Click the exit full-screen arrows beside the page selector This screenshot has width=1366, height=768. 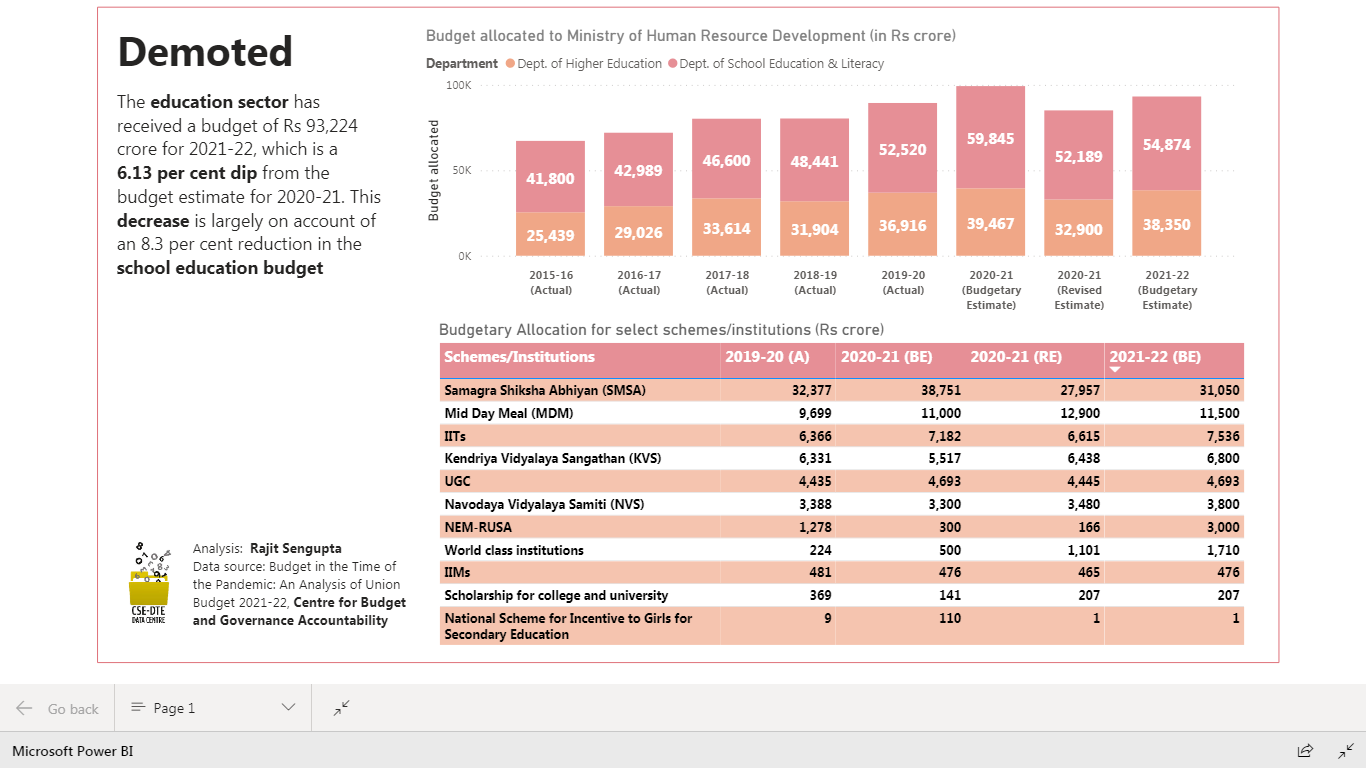pos(342,708)
